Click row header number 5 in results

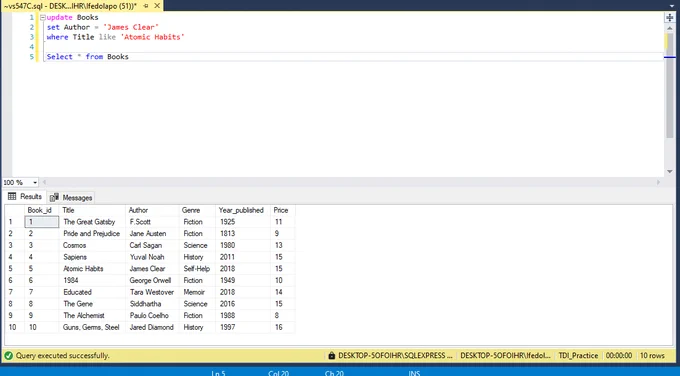[x=14, y=269]
